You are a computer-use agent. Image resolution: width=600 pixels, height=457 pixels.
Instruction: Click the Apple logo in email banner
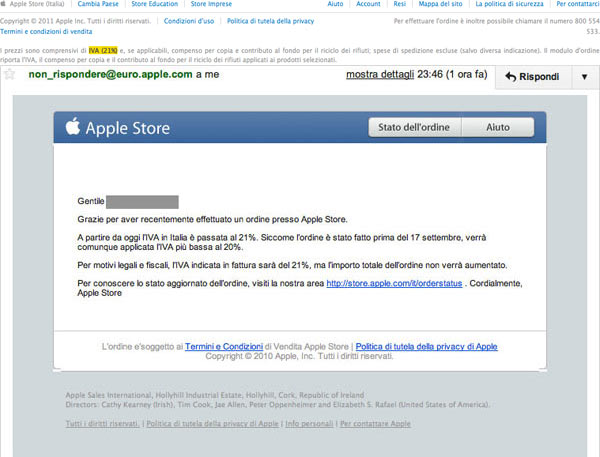click(72, 128)
